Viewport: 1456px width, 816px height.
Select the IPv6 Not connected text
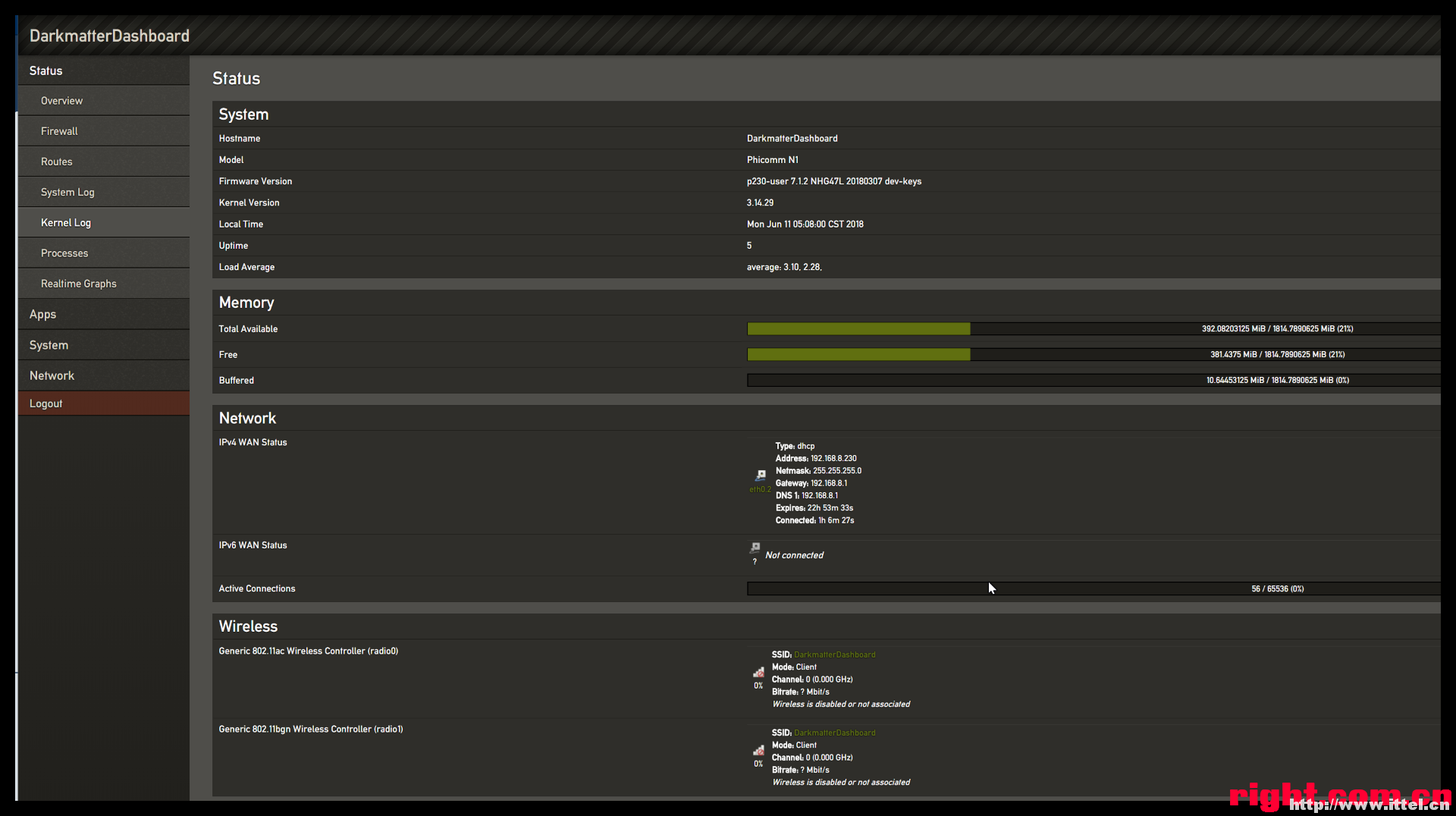794,555
